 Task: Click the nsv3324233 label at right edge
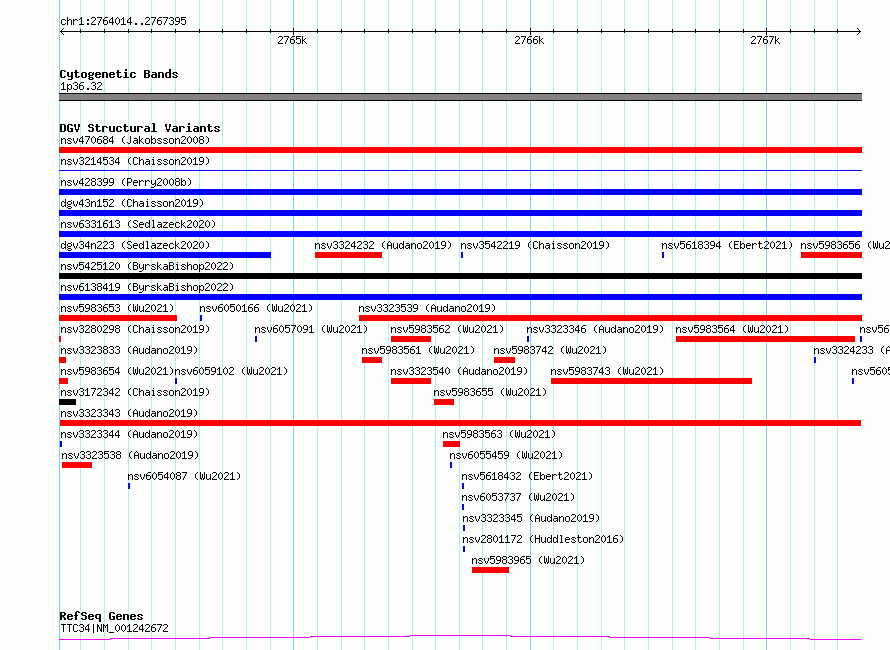click(x=851, y=350)
